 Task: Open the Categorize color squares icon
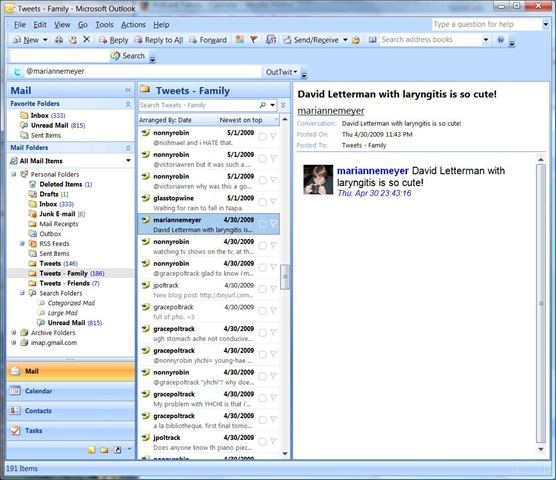pyautogui.click(x=240, y=39)
